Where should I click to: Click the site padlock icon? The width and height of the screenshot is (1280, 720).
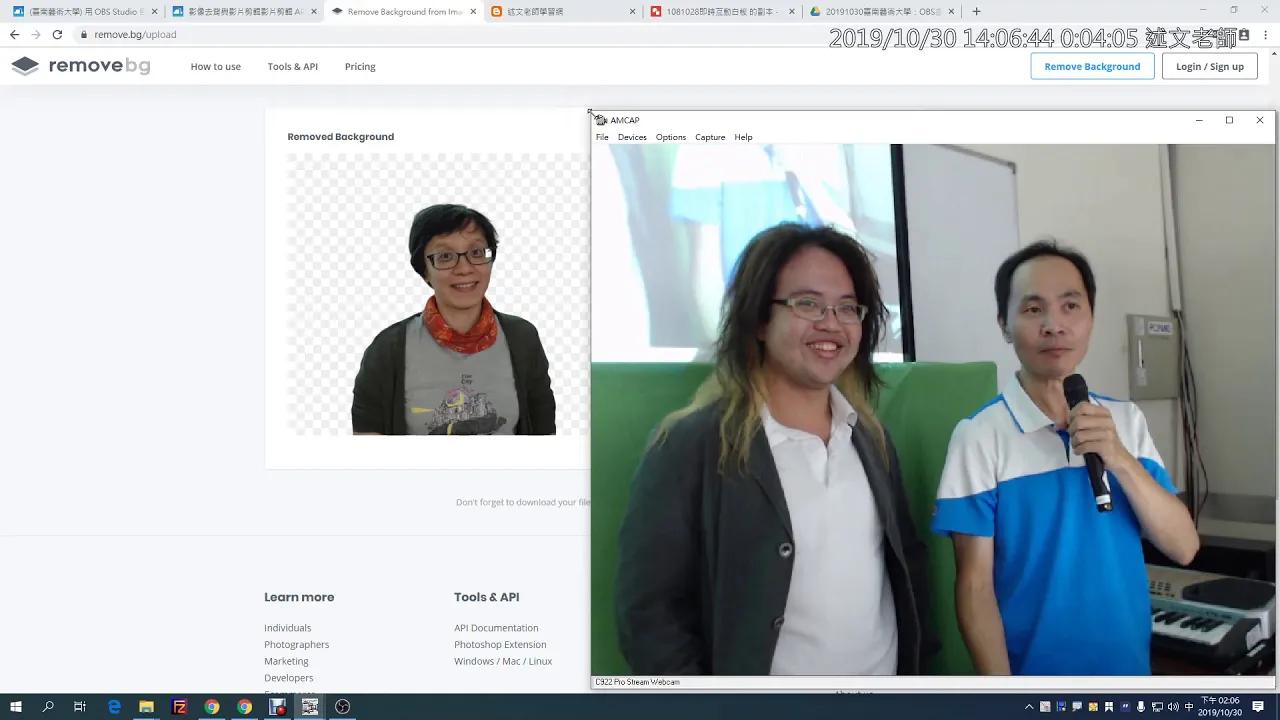pyautogui.click(x=85, y=34)
